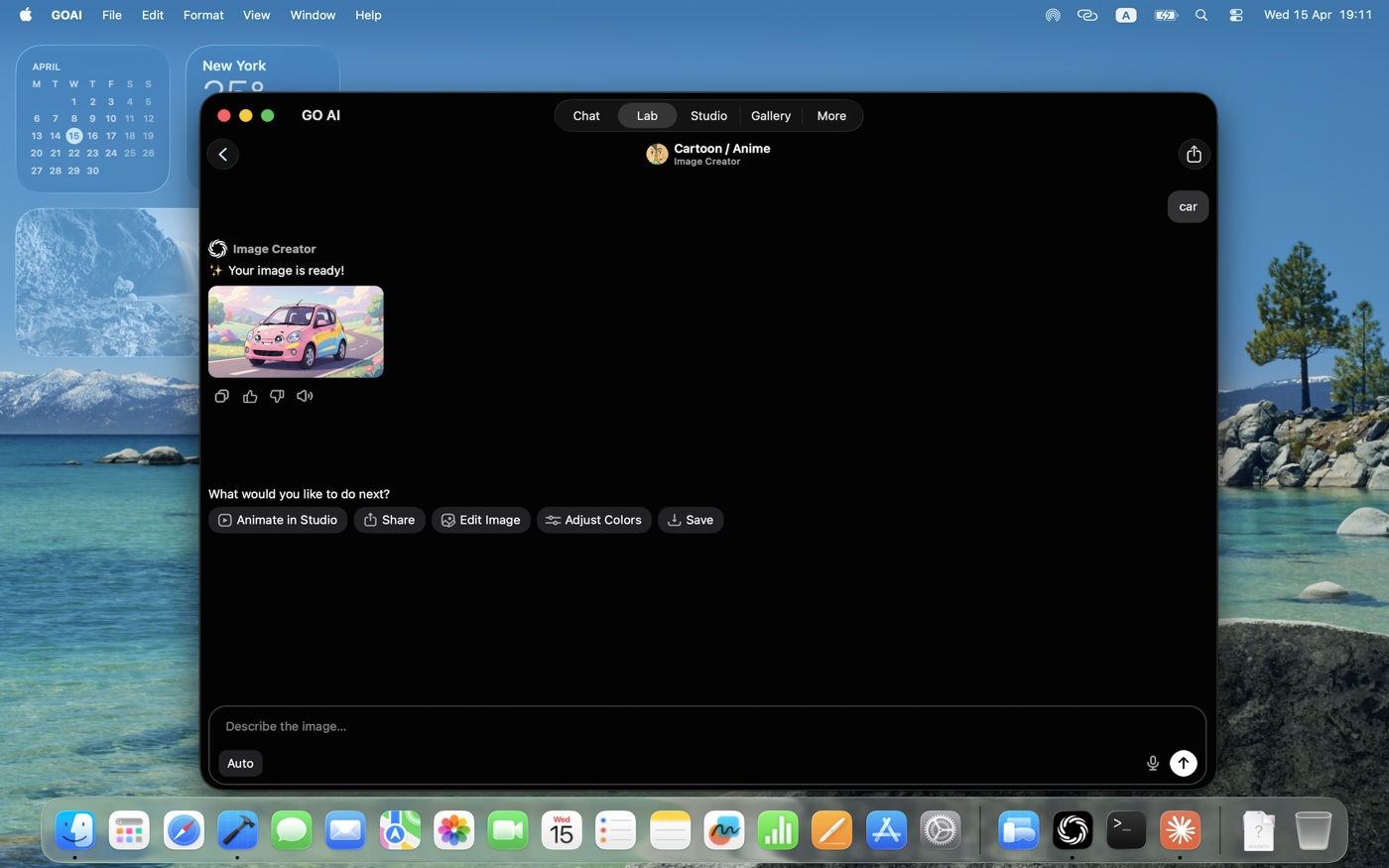Open the GO AI app from the Dock
Image resolution: width=1389 pixels, height=868 pixels.
[1072, 830]
